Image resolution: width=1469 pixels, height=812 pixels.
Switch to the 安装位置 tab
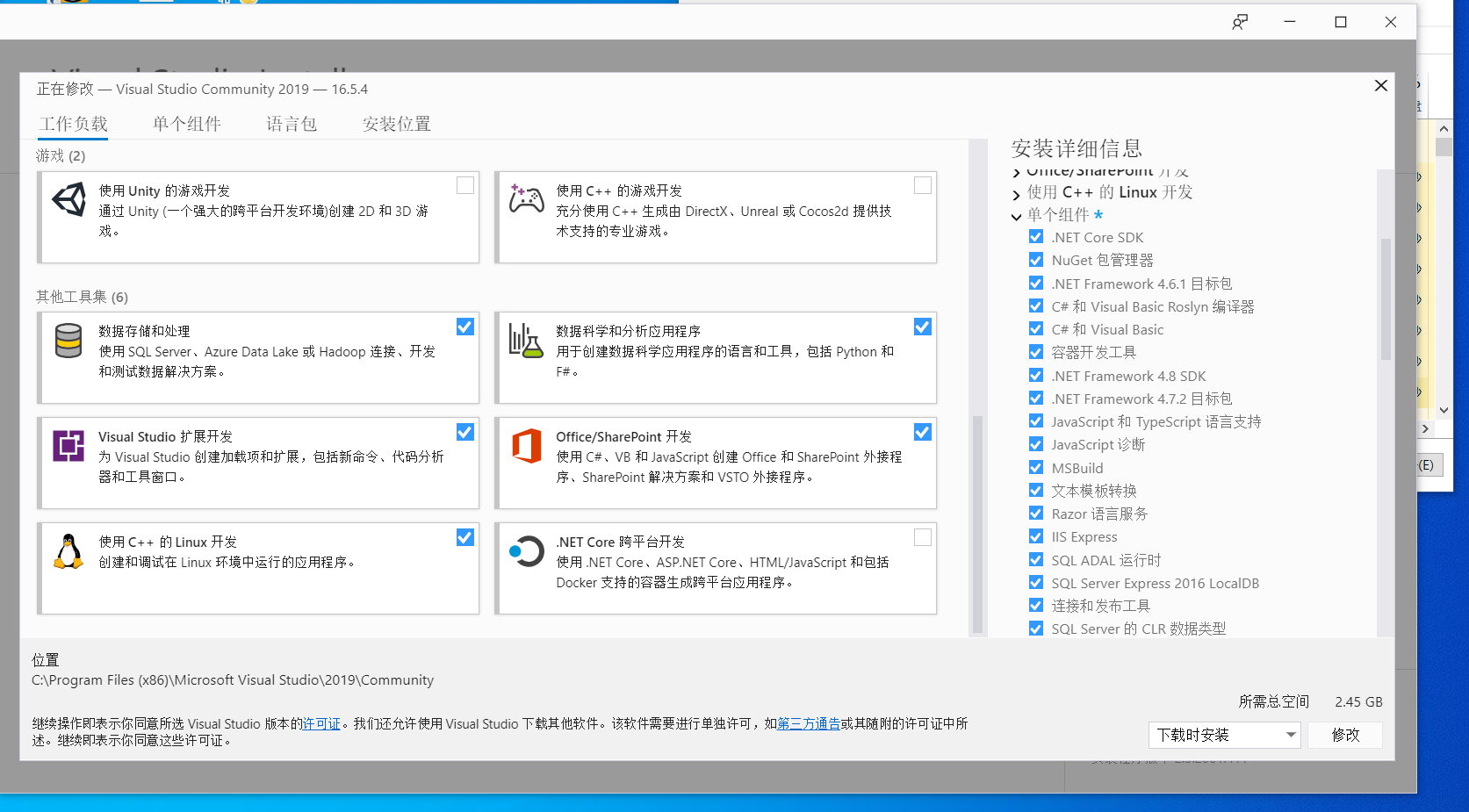pos(397,124)
